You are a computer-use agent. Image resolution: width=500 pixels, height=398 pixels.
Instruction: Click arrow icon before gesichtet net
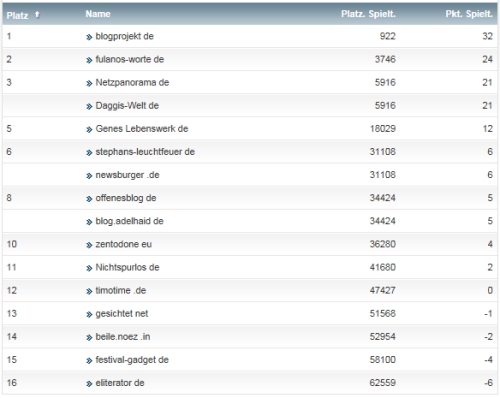[x=89, y=315]
